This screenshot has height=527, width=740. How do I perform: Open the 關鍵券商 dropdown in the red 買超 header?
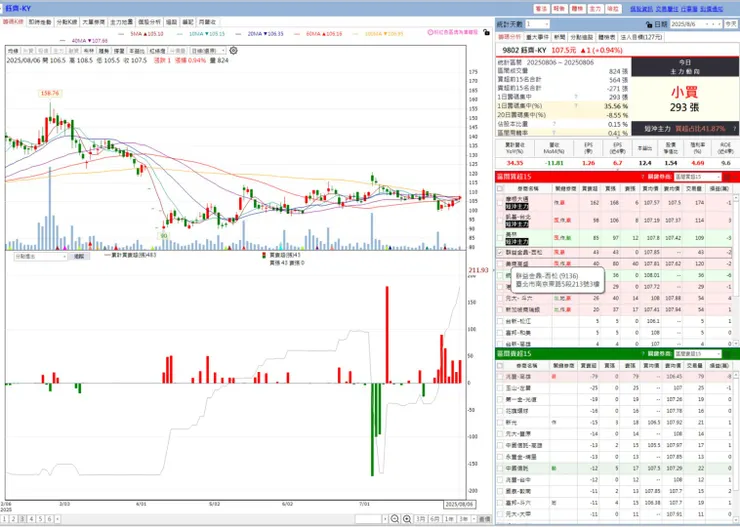click(697, 177)
